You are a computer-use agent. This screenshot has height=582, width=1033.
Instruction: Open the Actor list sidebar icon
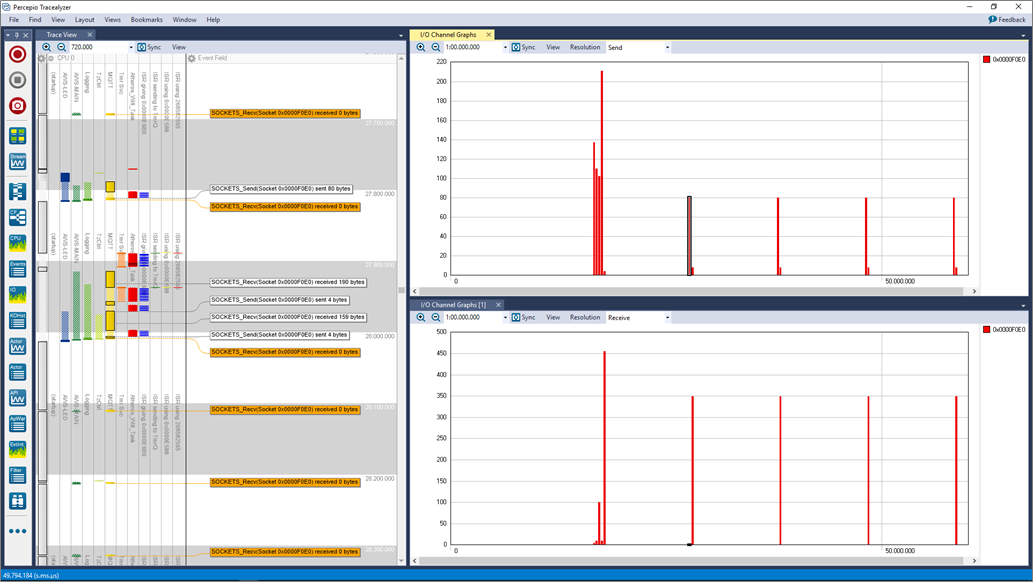point(17,372)
